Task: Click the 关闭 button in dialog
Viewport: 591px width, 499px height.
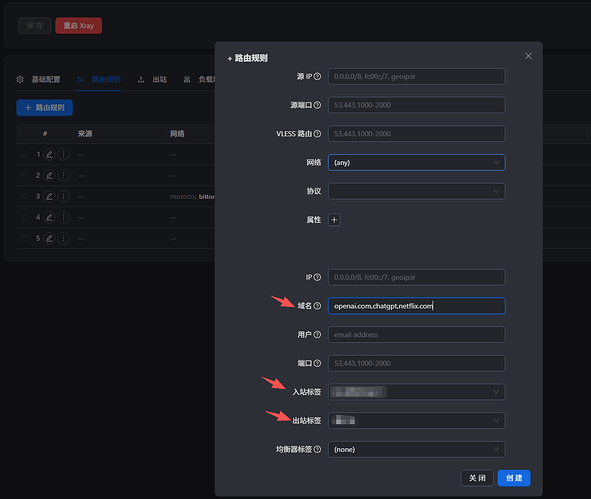Action: tap(477, 478)
